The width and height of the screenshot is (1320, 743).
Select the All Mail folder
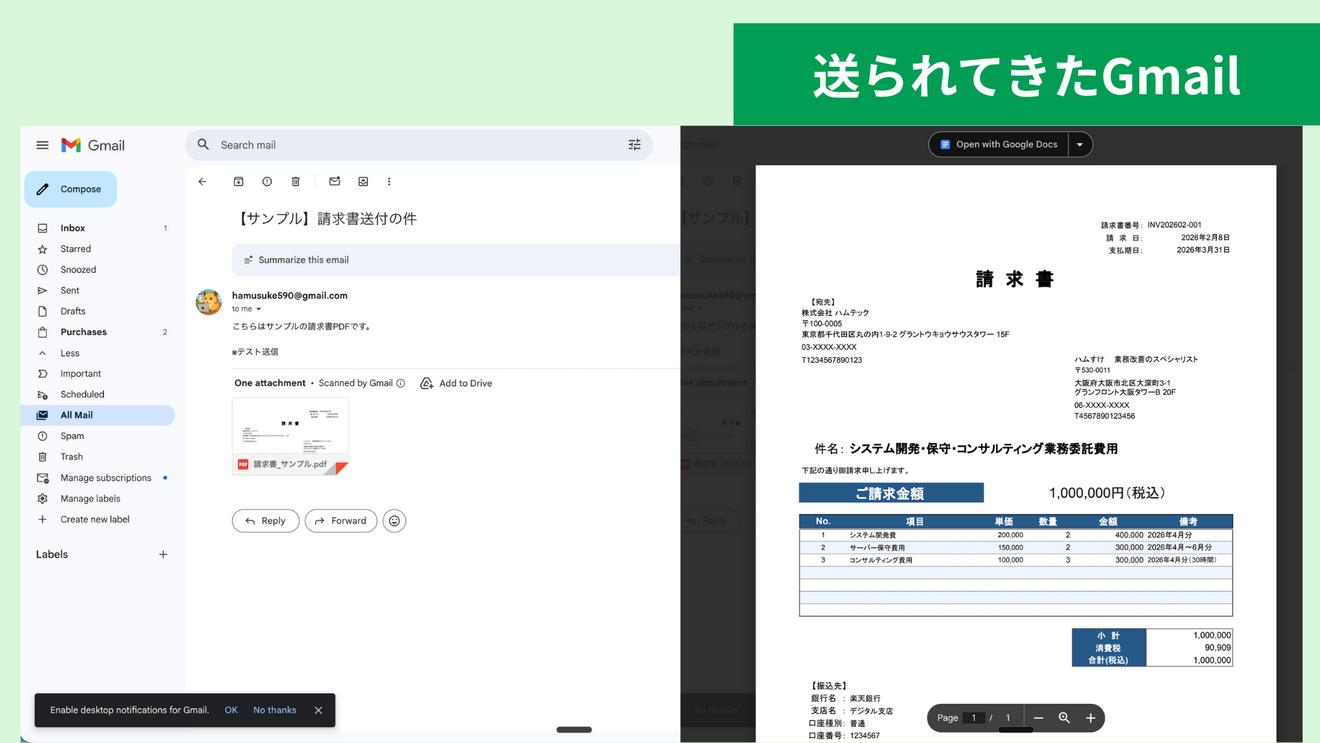click(x=100, y=415)
